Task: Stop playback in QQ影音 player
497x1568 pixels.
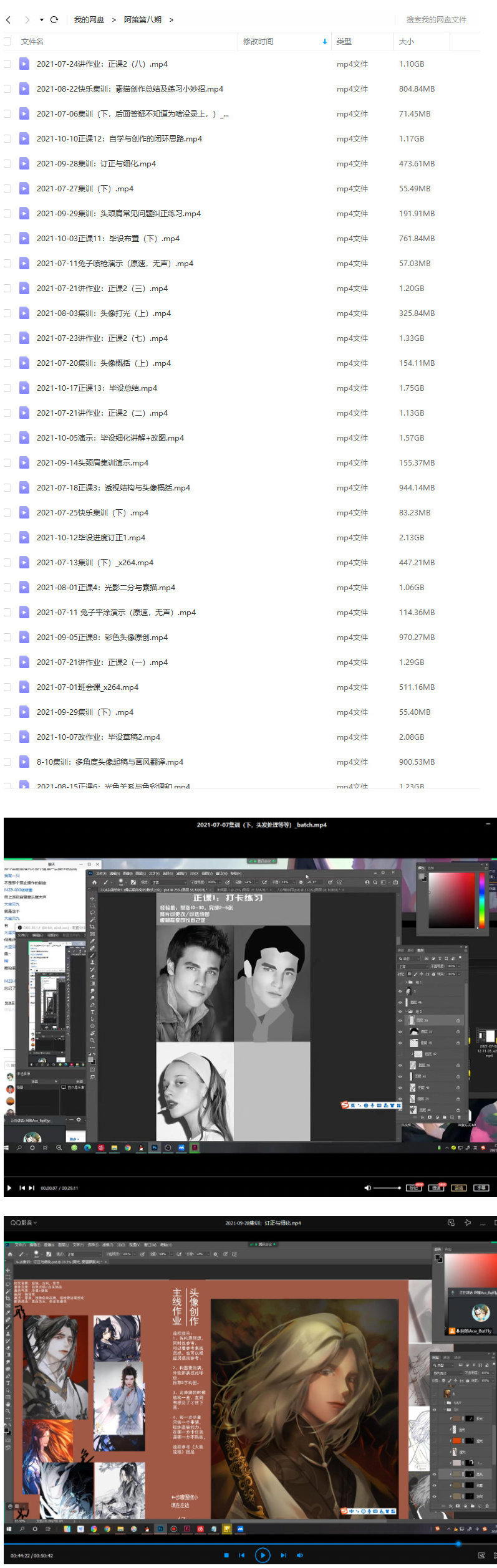Action: click(226, 1555)
